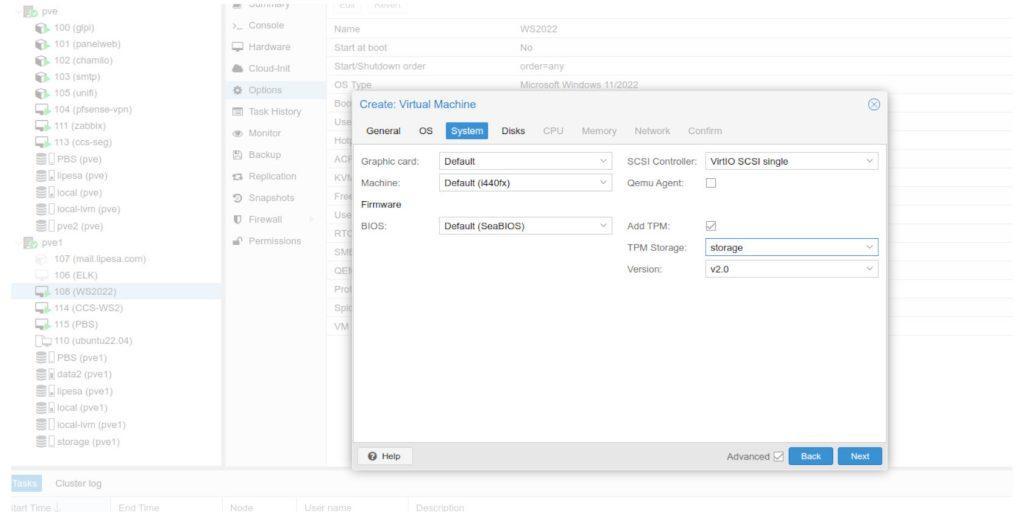The width and height of the screenshot is (1024, 512).
Task: Click the Start/Shutdown order row
Action: [x=669, y=67]
